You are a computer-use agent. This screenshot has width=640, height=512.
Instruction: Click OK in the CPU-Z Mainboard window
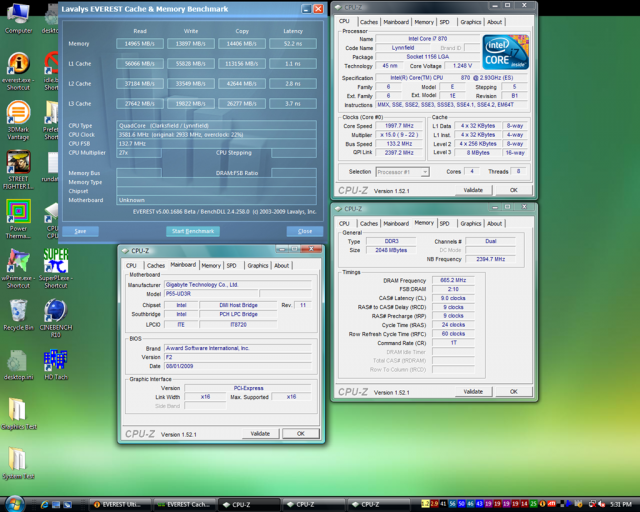301,434
